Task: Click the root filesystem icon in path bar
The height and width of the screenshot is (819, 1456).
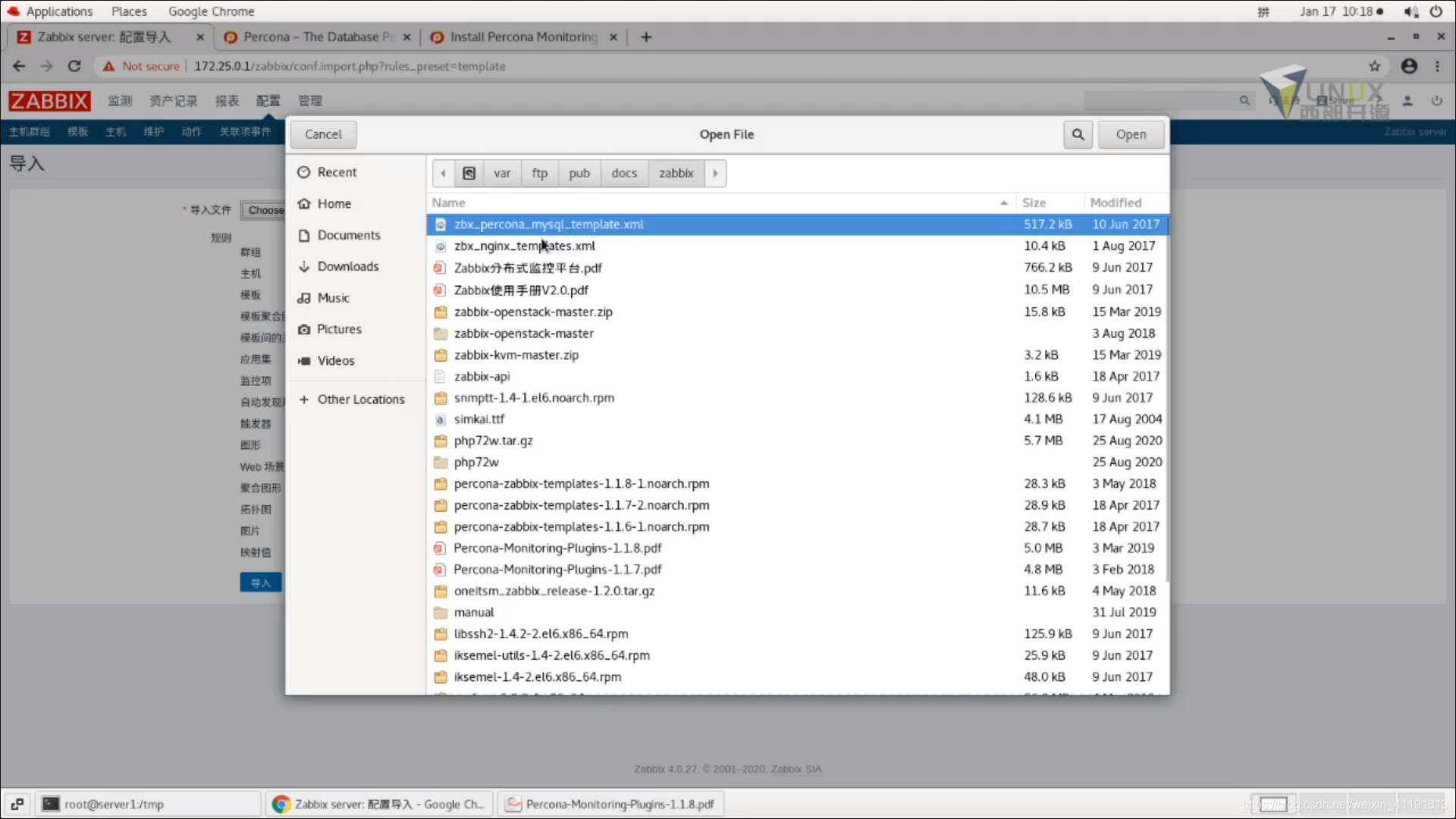Action: [x=469, y=173]
